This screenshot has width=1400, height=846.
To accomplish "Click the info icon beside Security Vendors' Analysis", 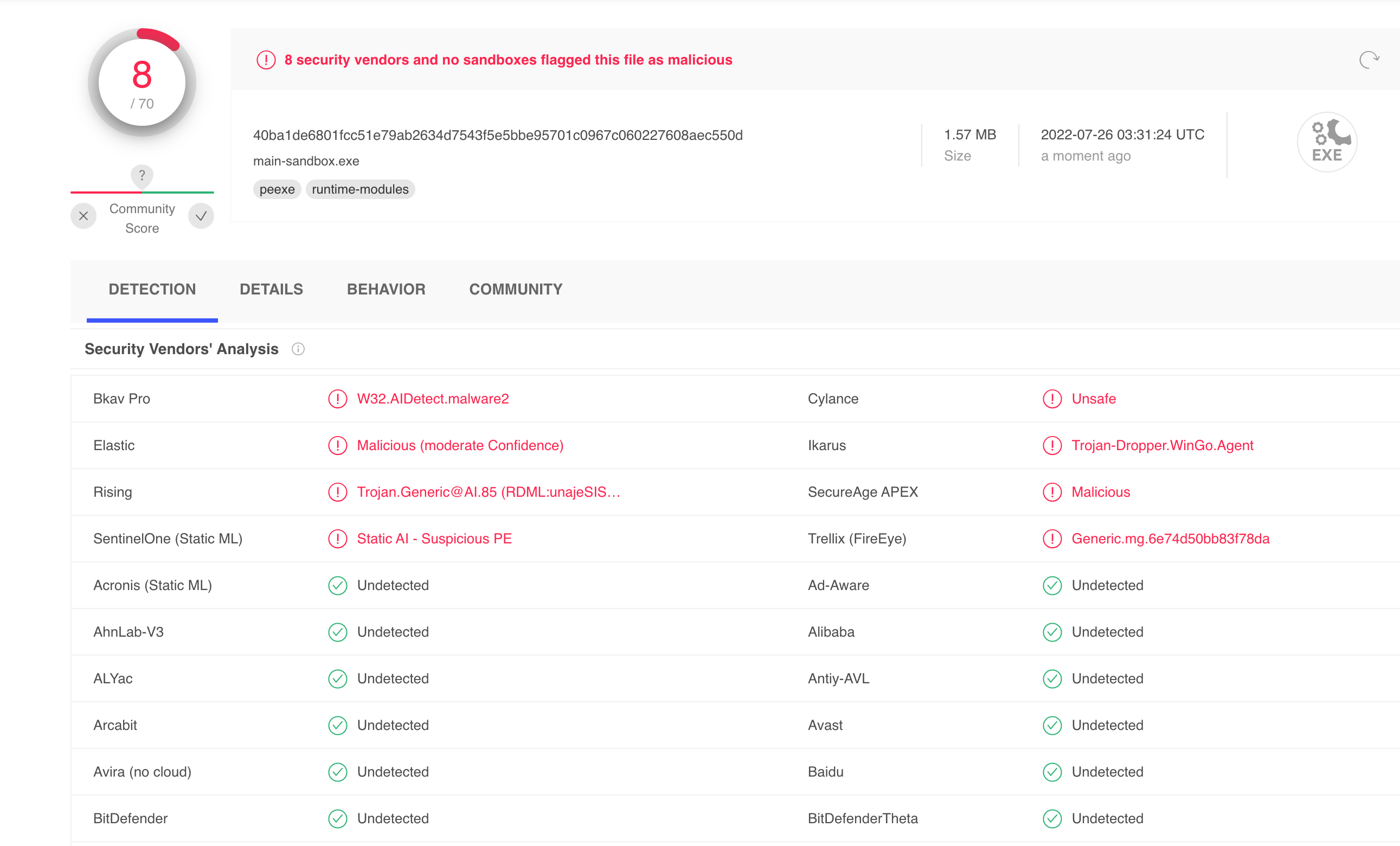I will (298, 349).
